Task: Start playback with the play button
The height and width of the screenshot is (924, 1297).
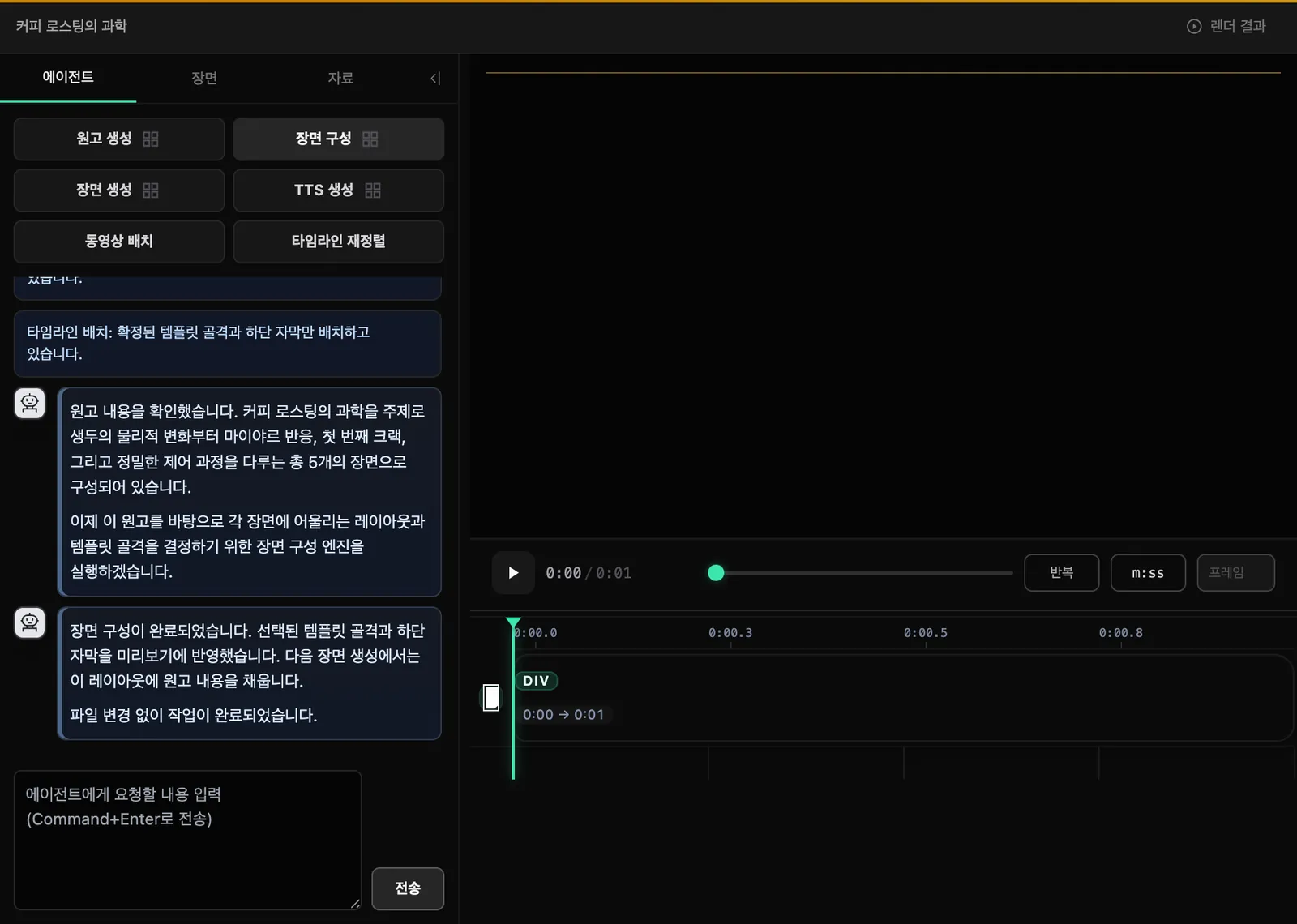Action: pos(513,573)
